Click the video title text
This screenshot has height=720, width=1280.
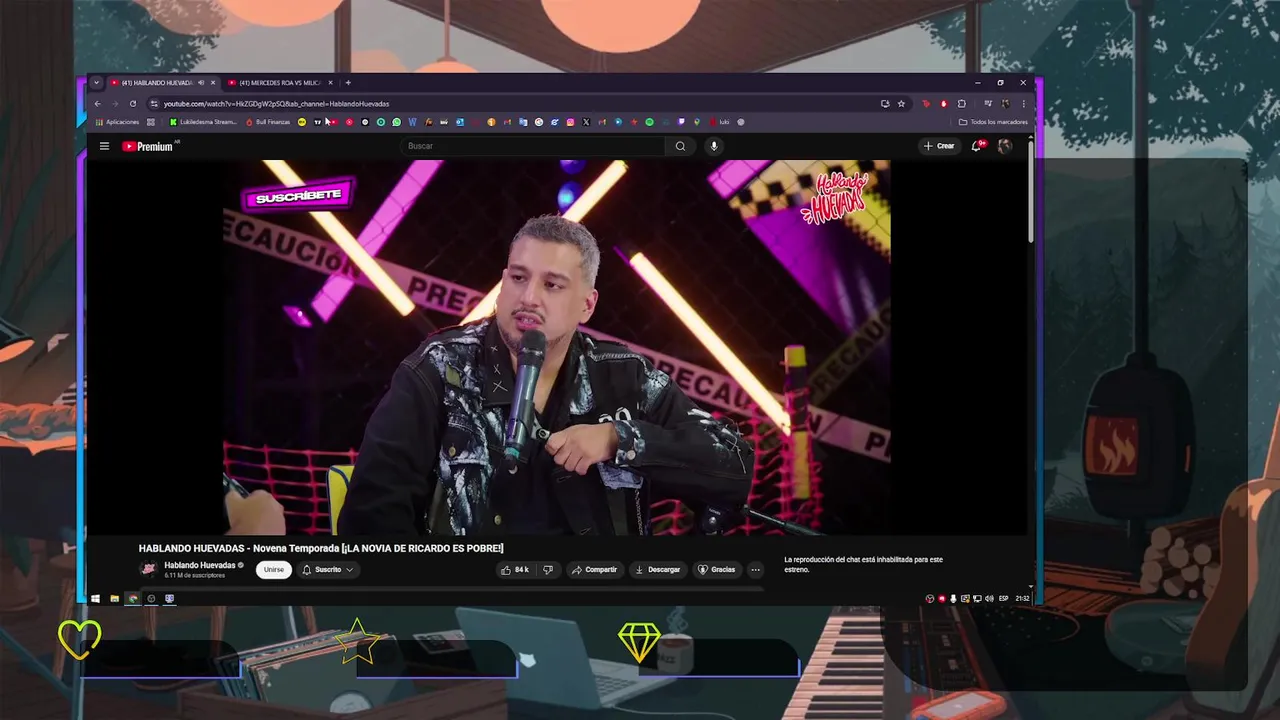321,548
